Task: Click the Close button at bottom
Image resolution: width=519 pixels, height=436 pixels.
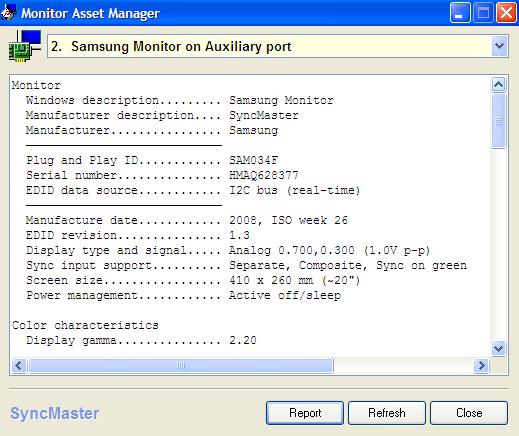Action: pyautogui.click(x=469, y=413)
